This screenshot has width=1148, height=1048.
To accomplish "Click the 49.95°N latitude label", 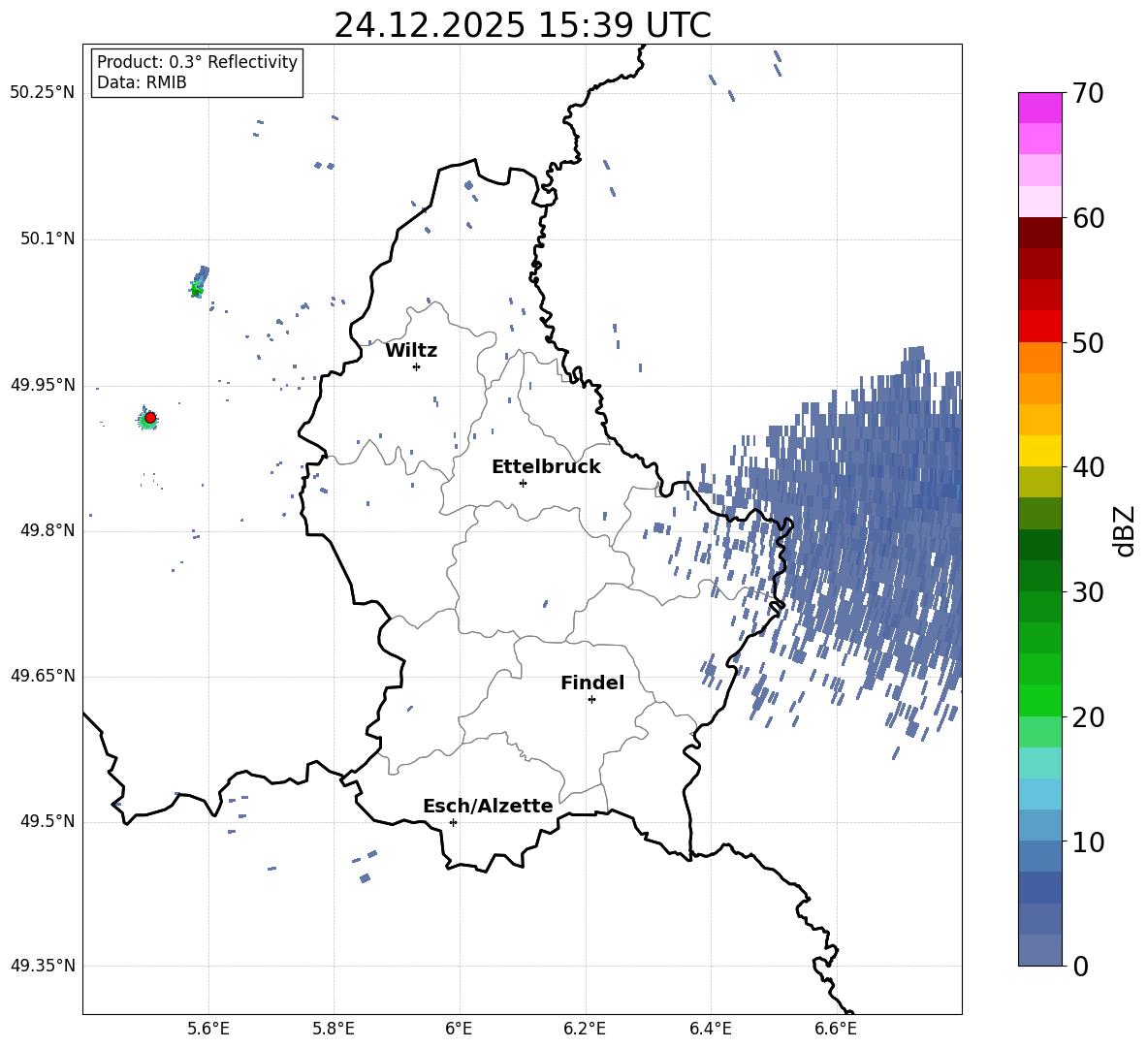I will (43, 385).
